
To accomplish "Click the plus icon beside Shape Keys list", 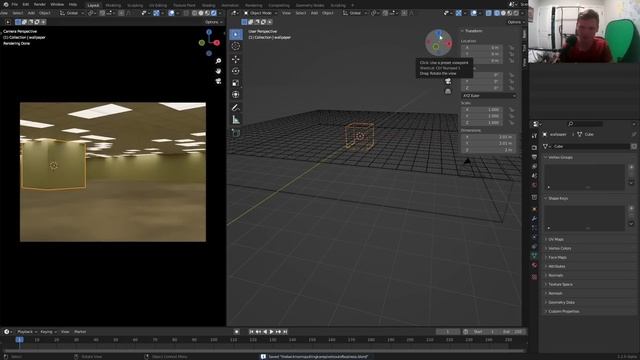I will [631, 208].
